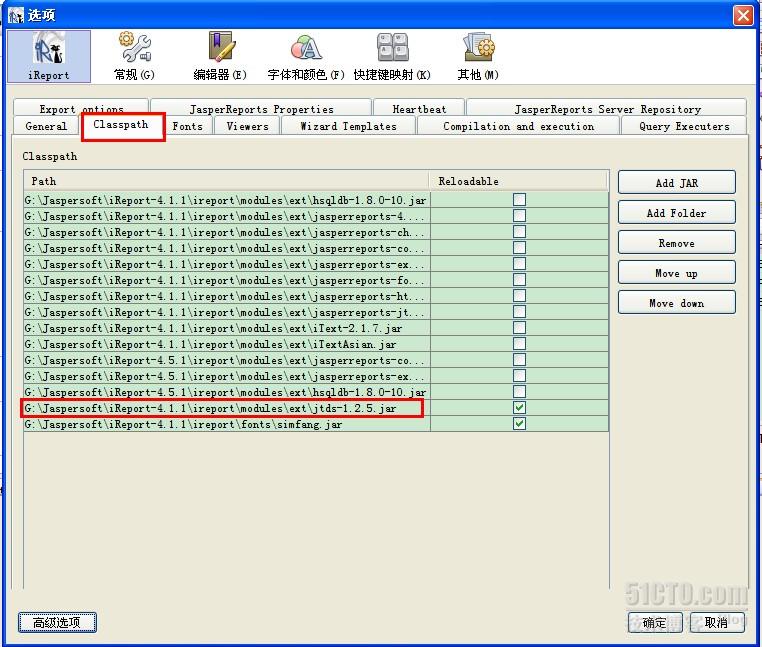Toggle Reloadable for jasperreports-ht... row
762x647 pixels.
click(520, 296)
